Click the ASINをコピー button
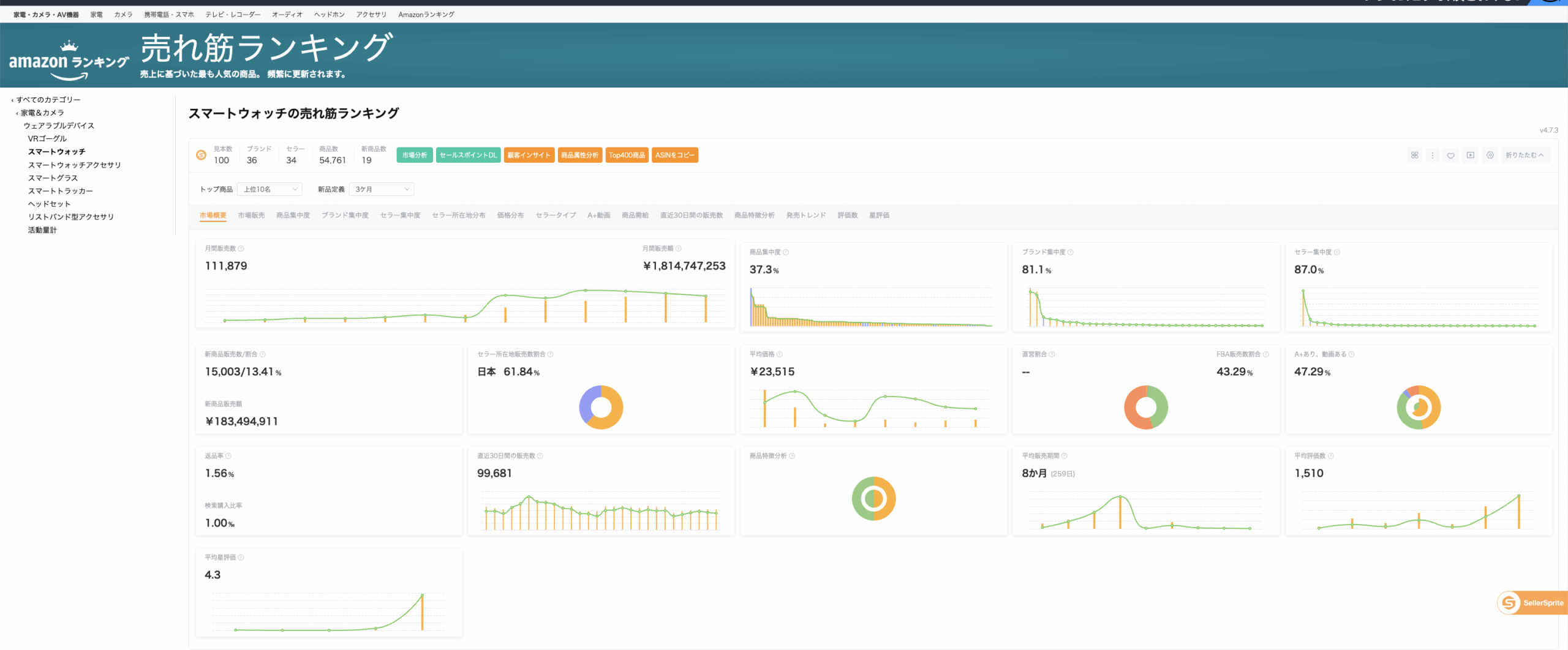This screenshot has width=1568, height=650. pyautogui.click(x=675, y=155)
